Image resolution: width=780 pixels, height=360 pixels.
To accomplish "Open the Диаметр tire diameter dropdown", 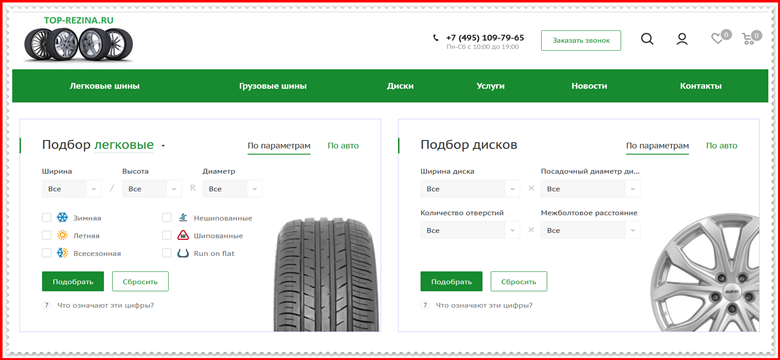I will [232, 189].
